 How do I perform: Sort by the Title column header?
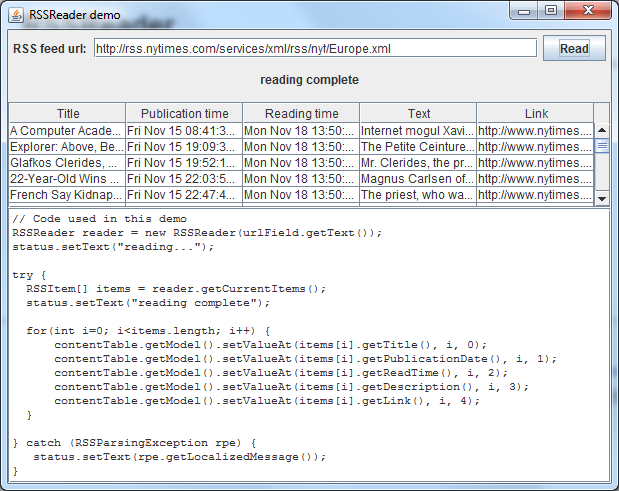click(x=67, y=113)
